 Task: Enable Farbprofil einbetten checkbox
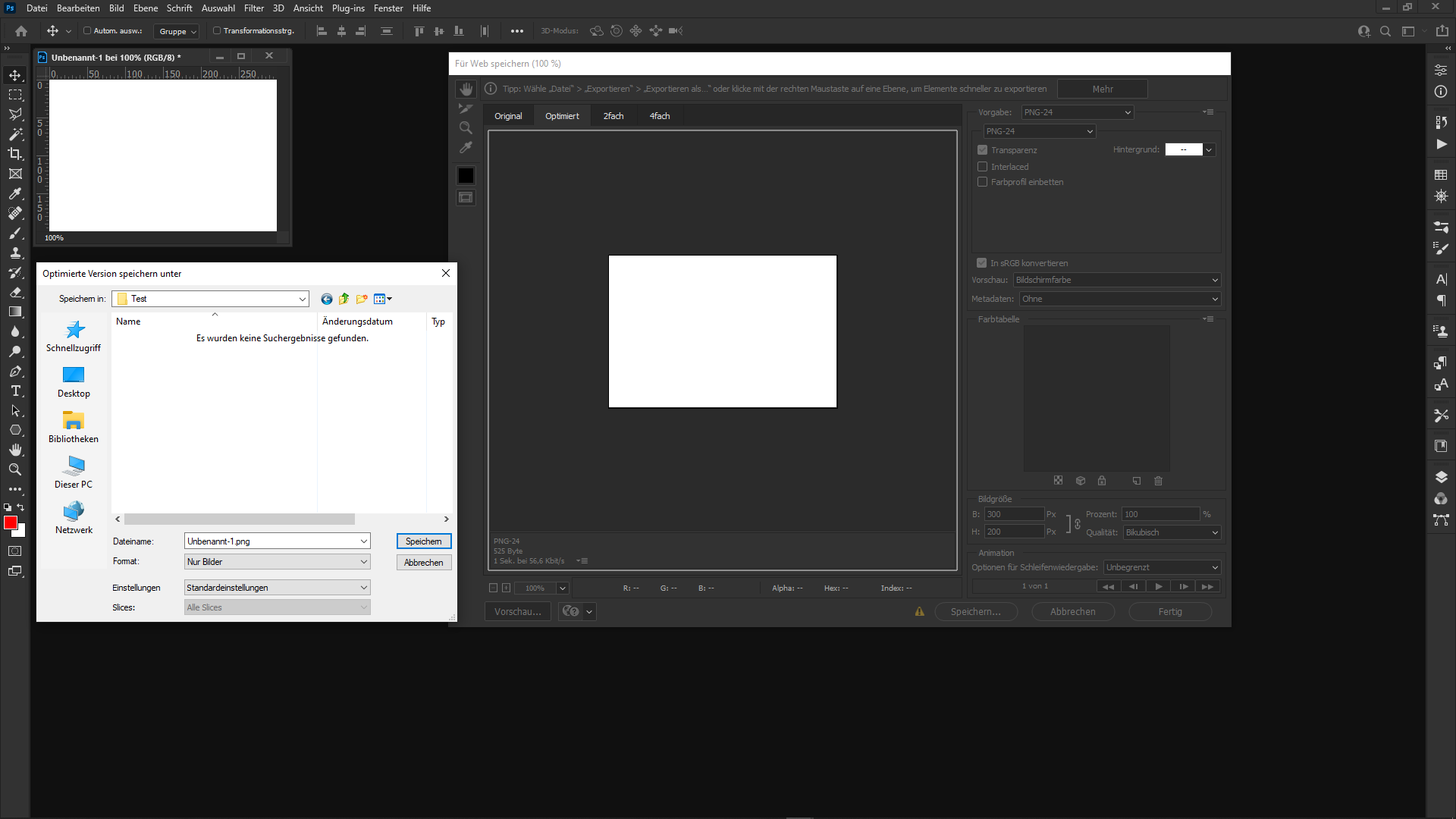point(983,182)
